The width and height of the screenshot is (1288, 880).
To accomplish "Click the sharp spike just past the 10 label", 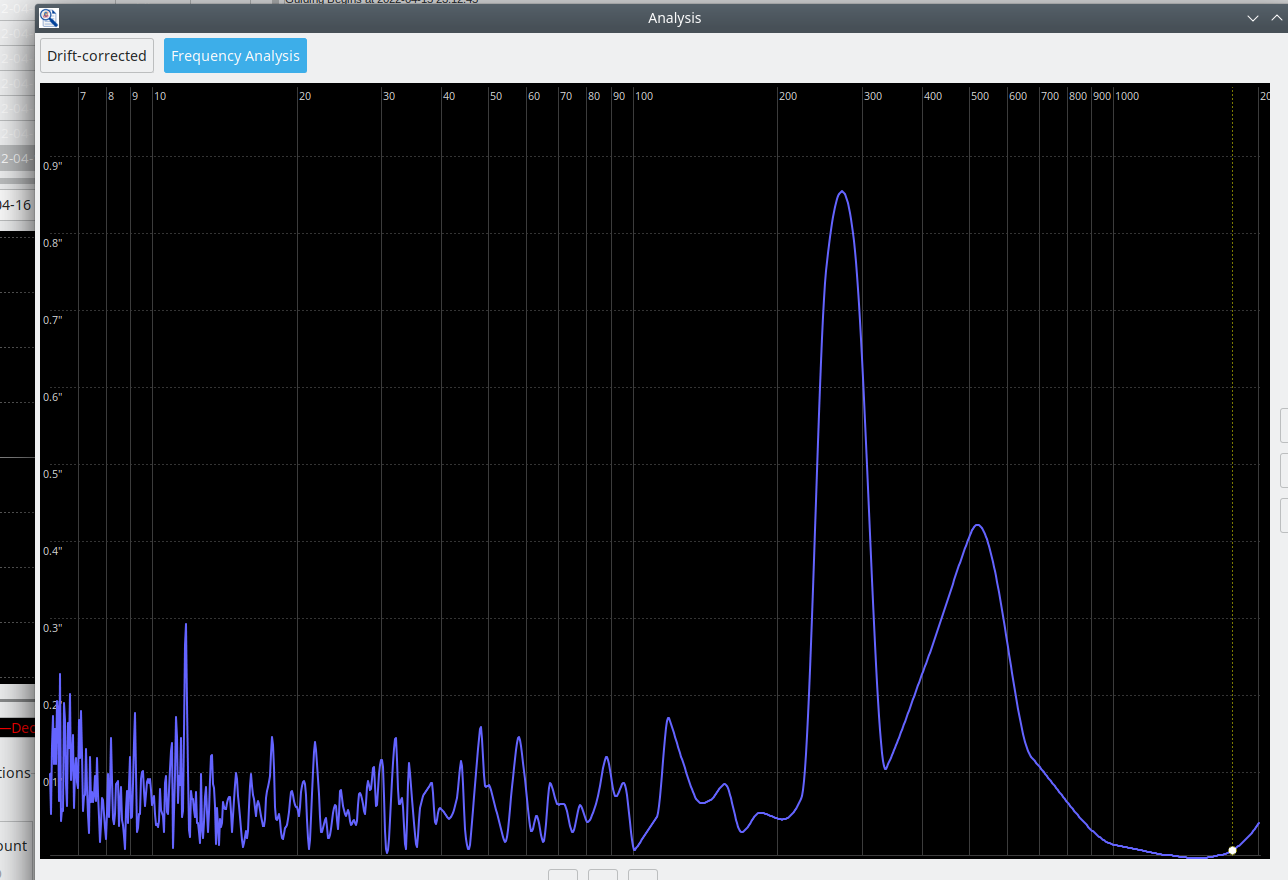I will [186, 626].
